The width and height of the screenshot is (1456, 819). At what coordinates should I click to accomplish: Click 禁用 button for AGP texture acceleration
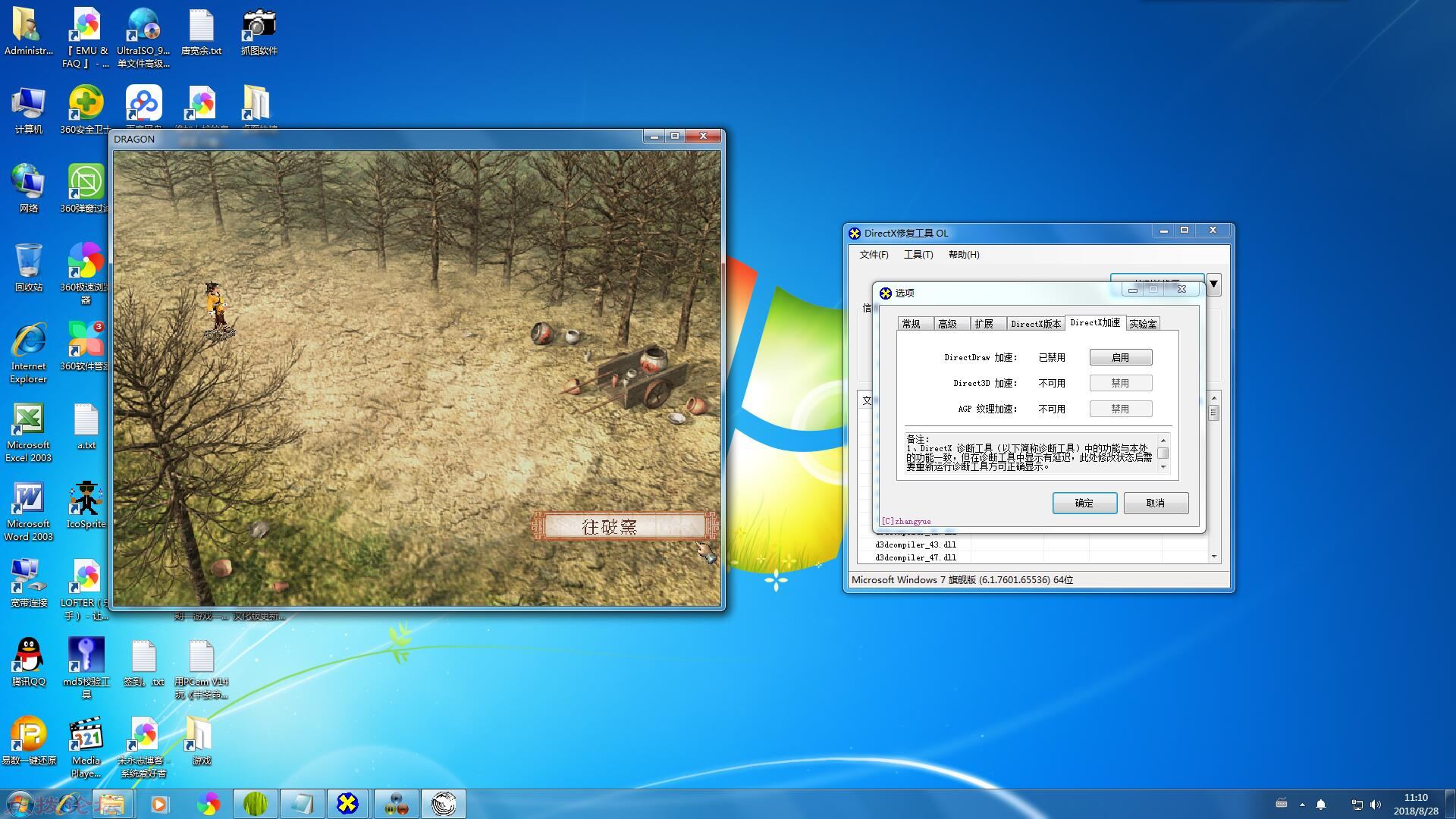point(1121,409)
